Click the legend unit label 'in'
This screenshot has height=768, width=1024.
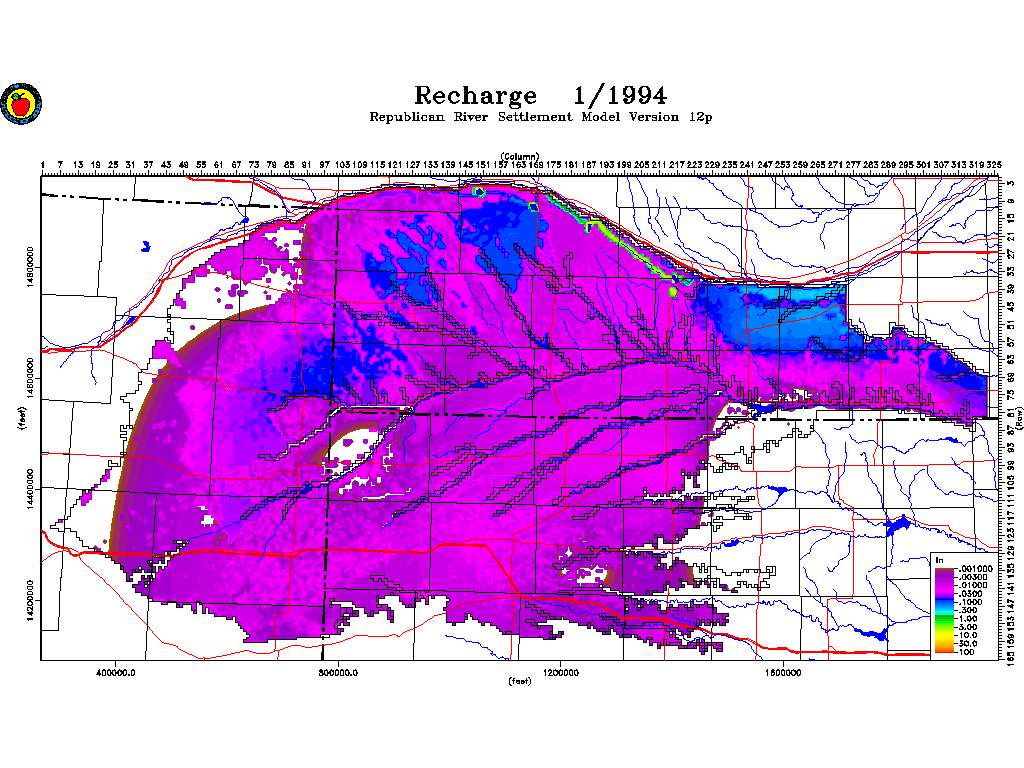939,560
